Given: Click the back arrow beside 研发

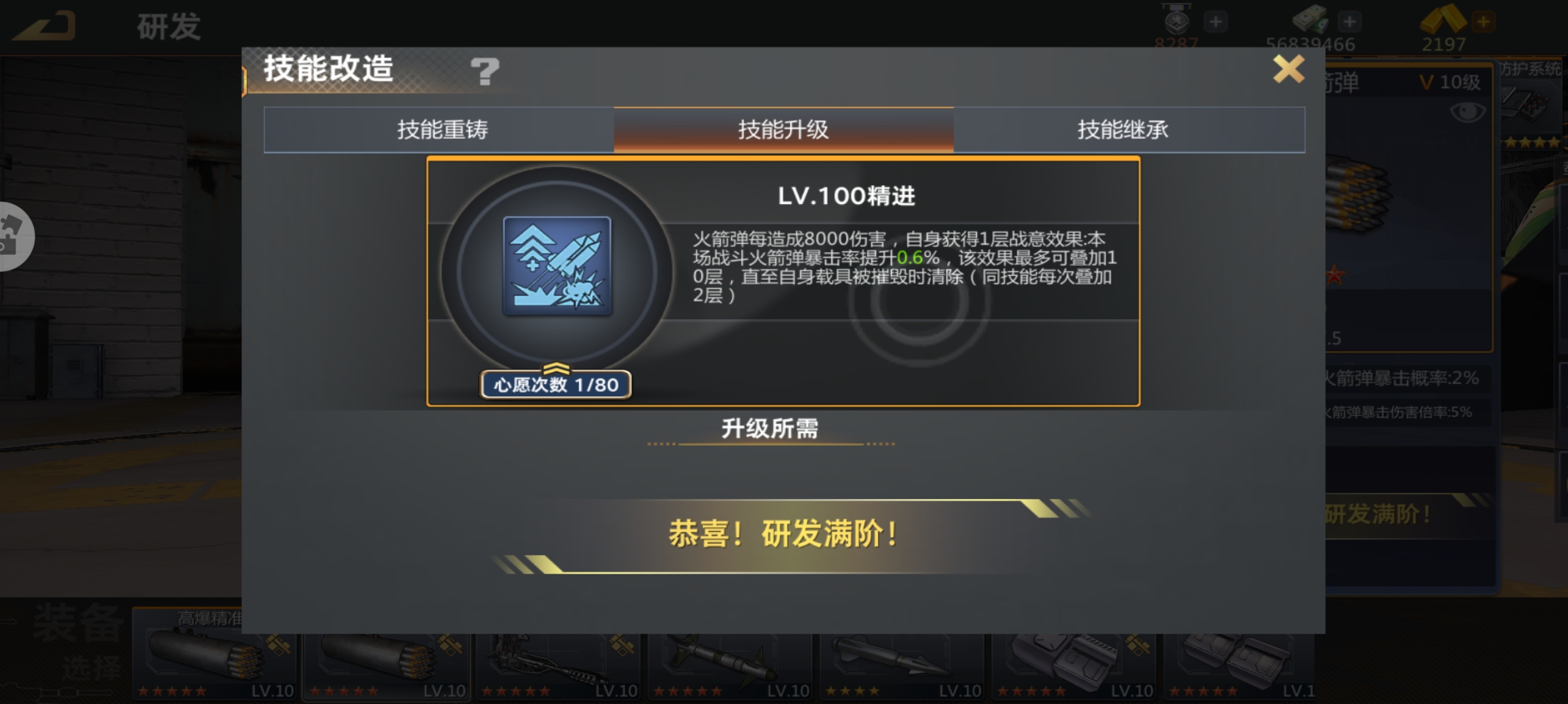Looking at the screenshot, I should tap(44, 26).
